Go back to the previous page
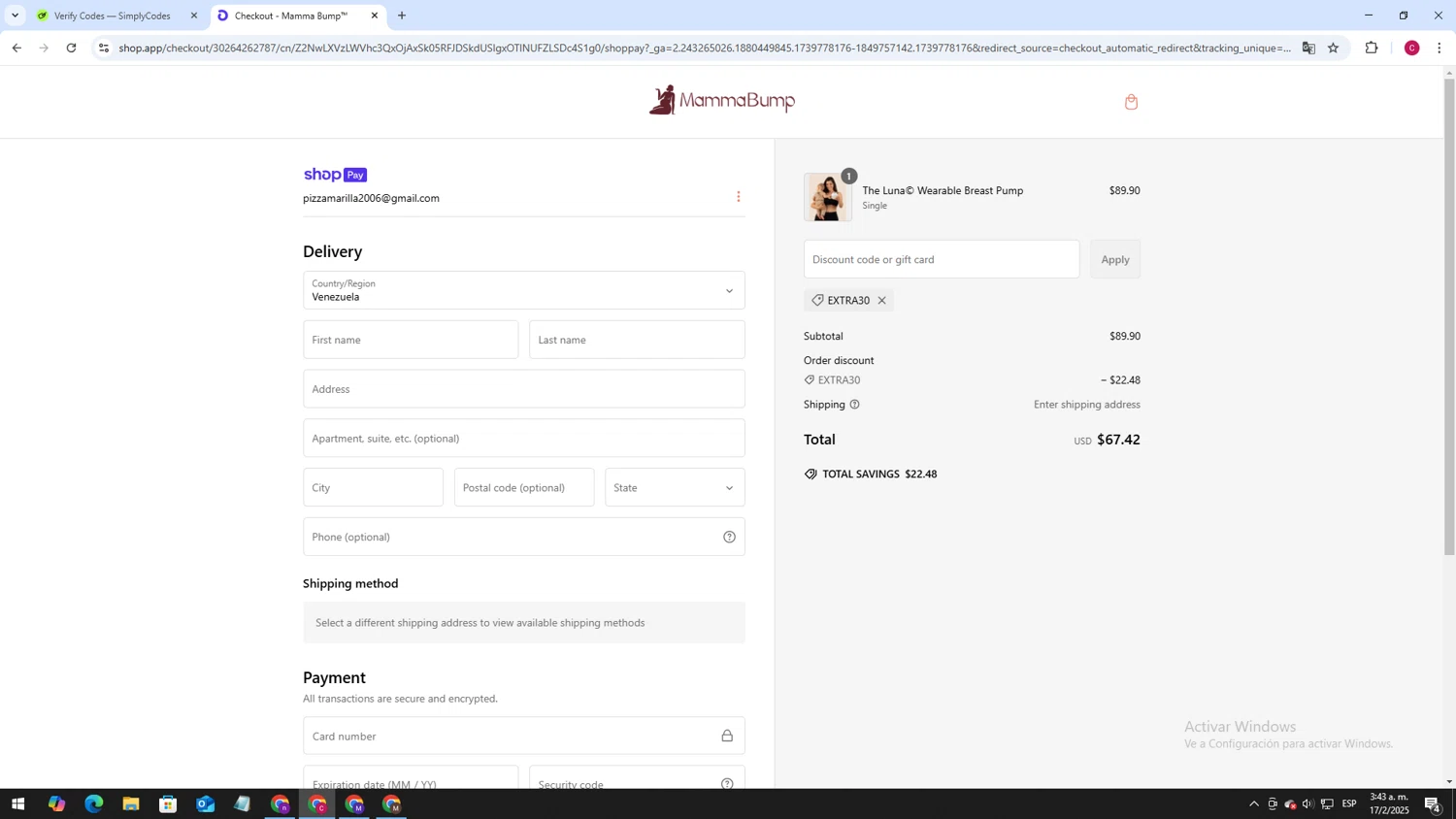The width and height of the screenshot is (1456, 819). click(x=17, y=48)
